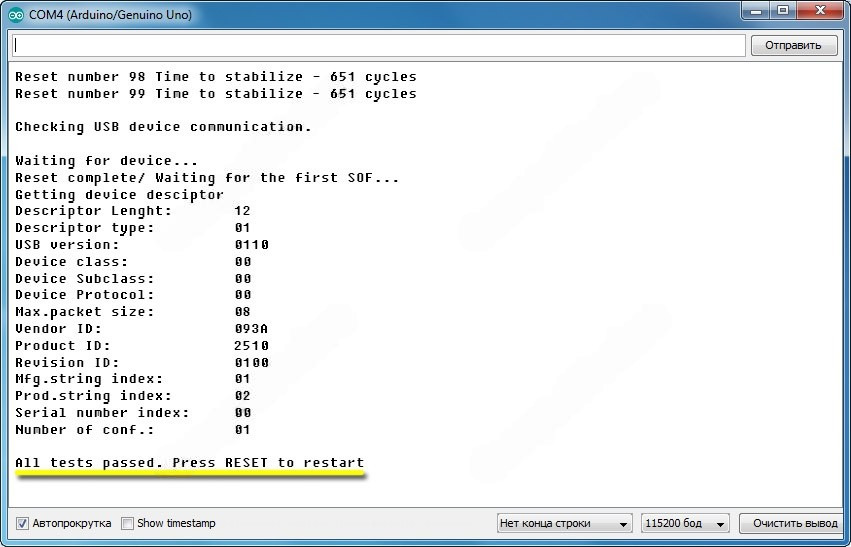The width and height of the screenshot is (851, 547).
Task: Click the 'Checking USB device communication' line
Action: point(163,127)
